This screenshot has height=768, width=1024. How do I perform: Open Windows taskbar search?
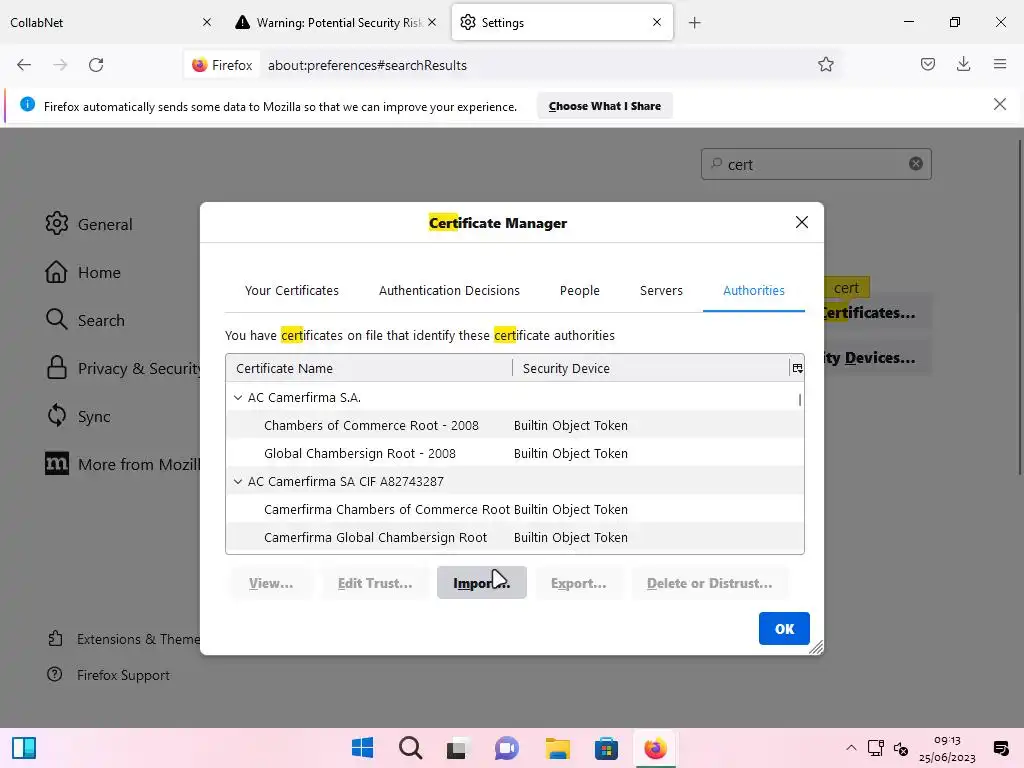[x=410, y=748]
